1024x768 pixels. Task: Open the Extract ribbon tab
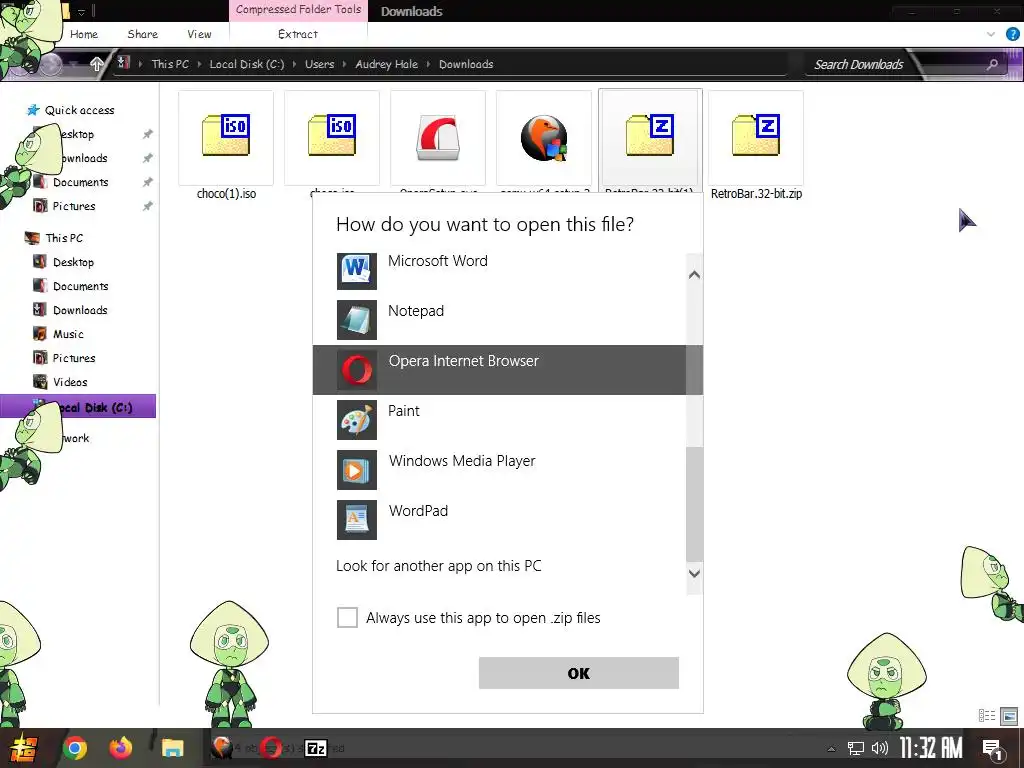tap(298, 34)
